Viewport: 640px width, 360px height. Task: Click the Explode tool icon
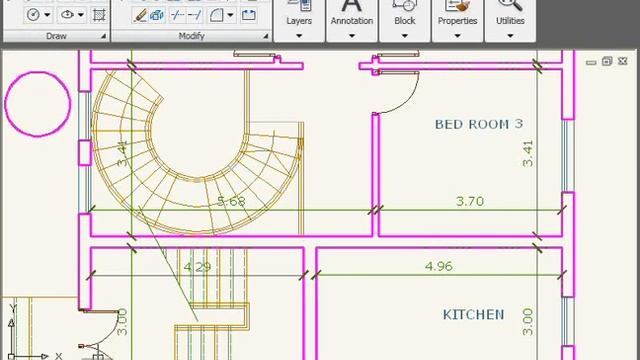[157, 15]
